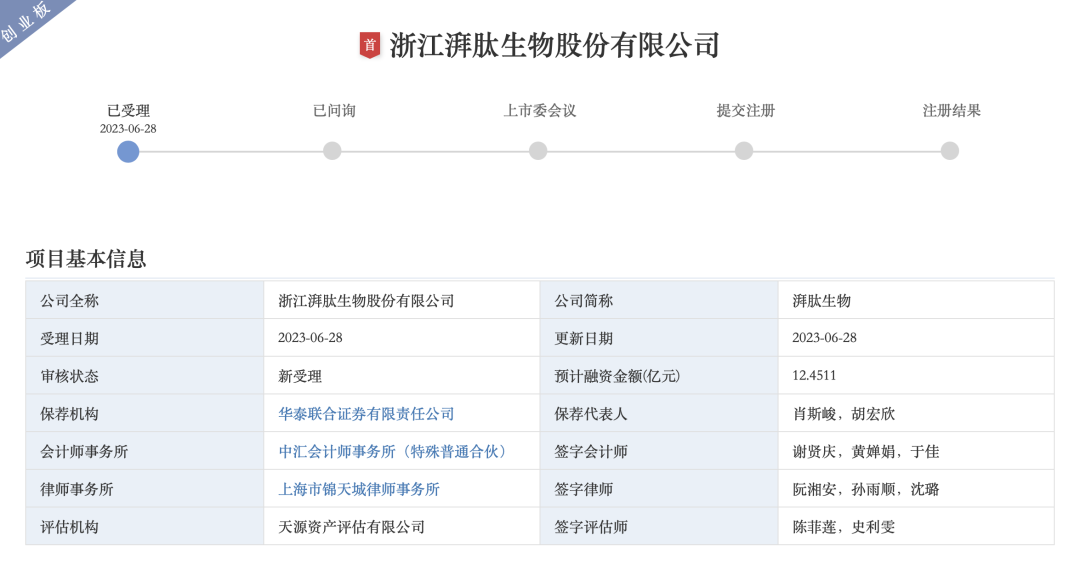Click the red 首 badge icon
Viewport: 1080px width, 570px height.
tap(370, 45)
